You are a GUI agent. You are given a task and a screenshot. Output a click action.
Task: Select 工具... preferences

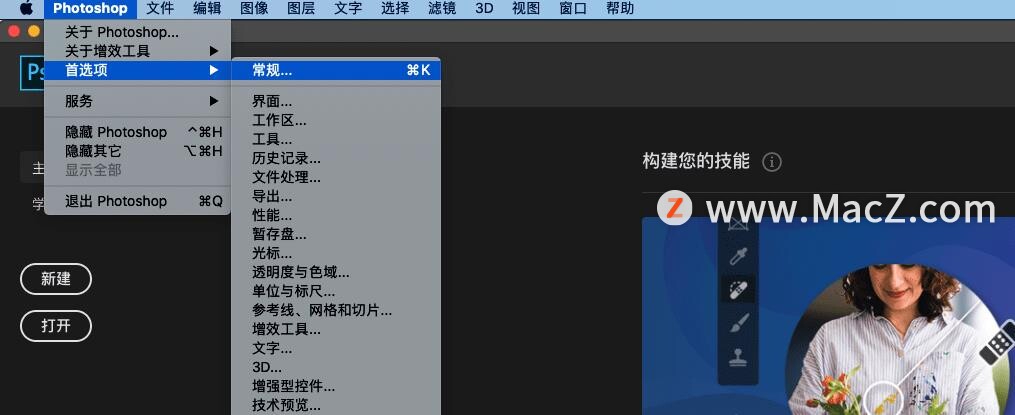[336, 139]
